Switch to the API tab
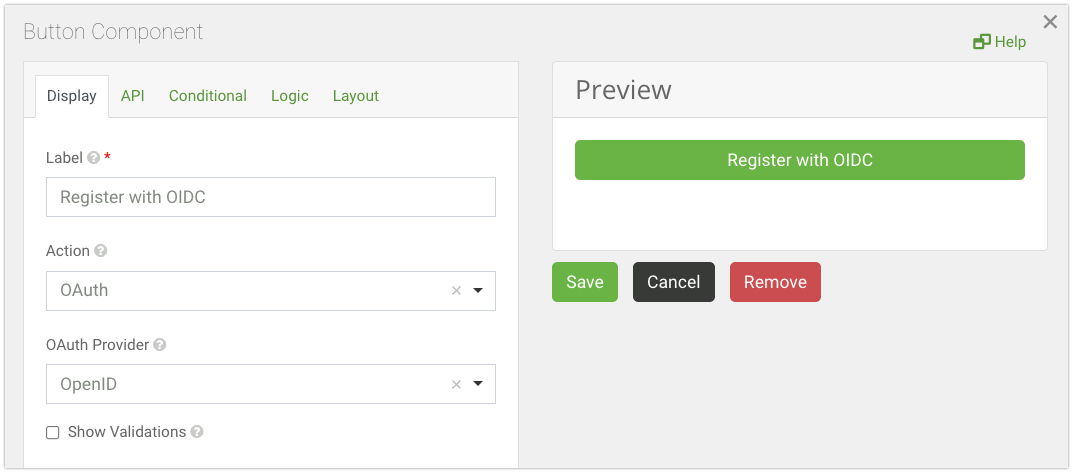The height and width of the screenshot is (473, 1073). pos(133,96)
